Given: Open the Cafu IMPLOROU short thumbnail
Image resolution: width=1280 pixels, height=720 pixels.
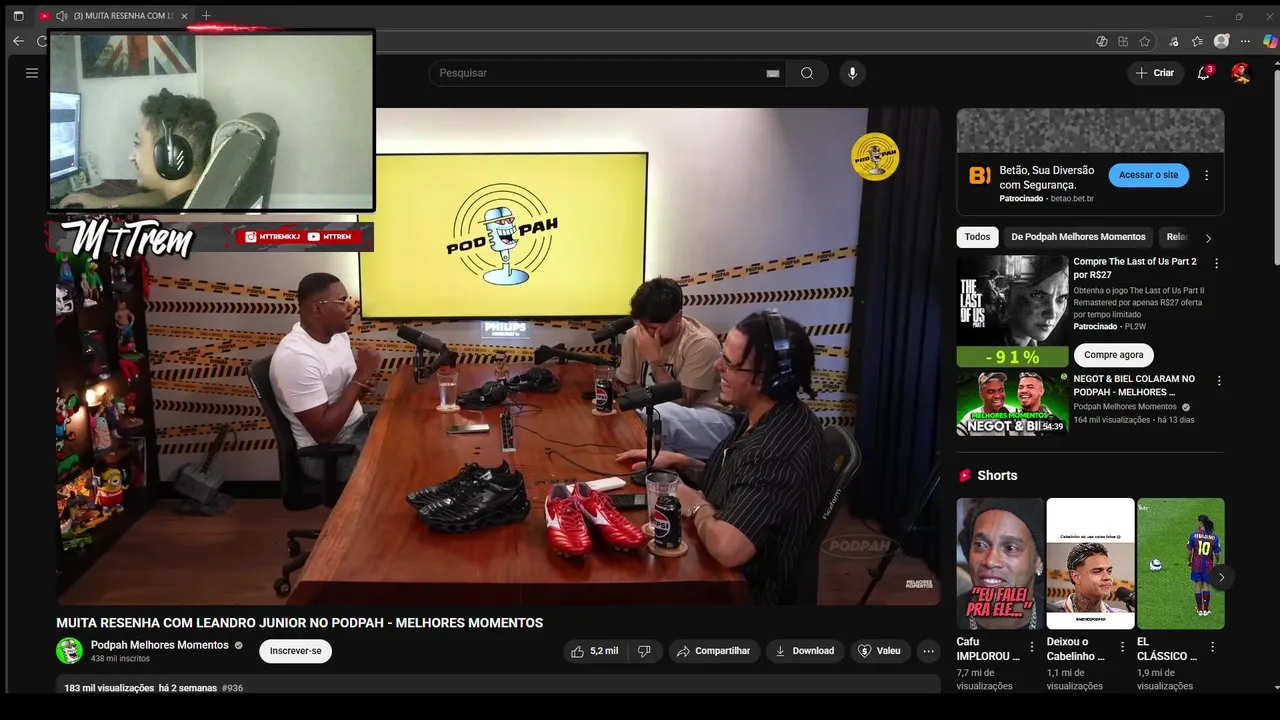Looking at the screenshot, I should (1000, 564).
